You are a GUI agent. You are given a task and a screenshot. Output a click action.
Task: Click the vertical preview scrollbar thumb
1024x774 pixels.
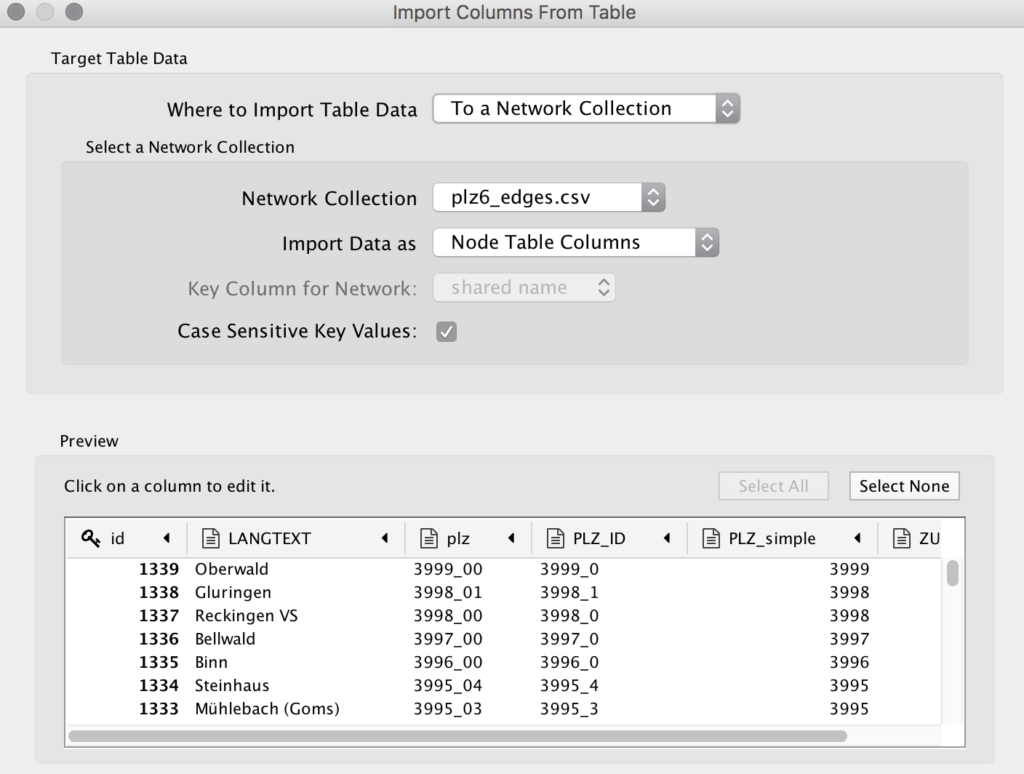(953, 573)
